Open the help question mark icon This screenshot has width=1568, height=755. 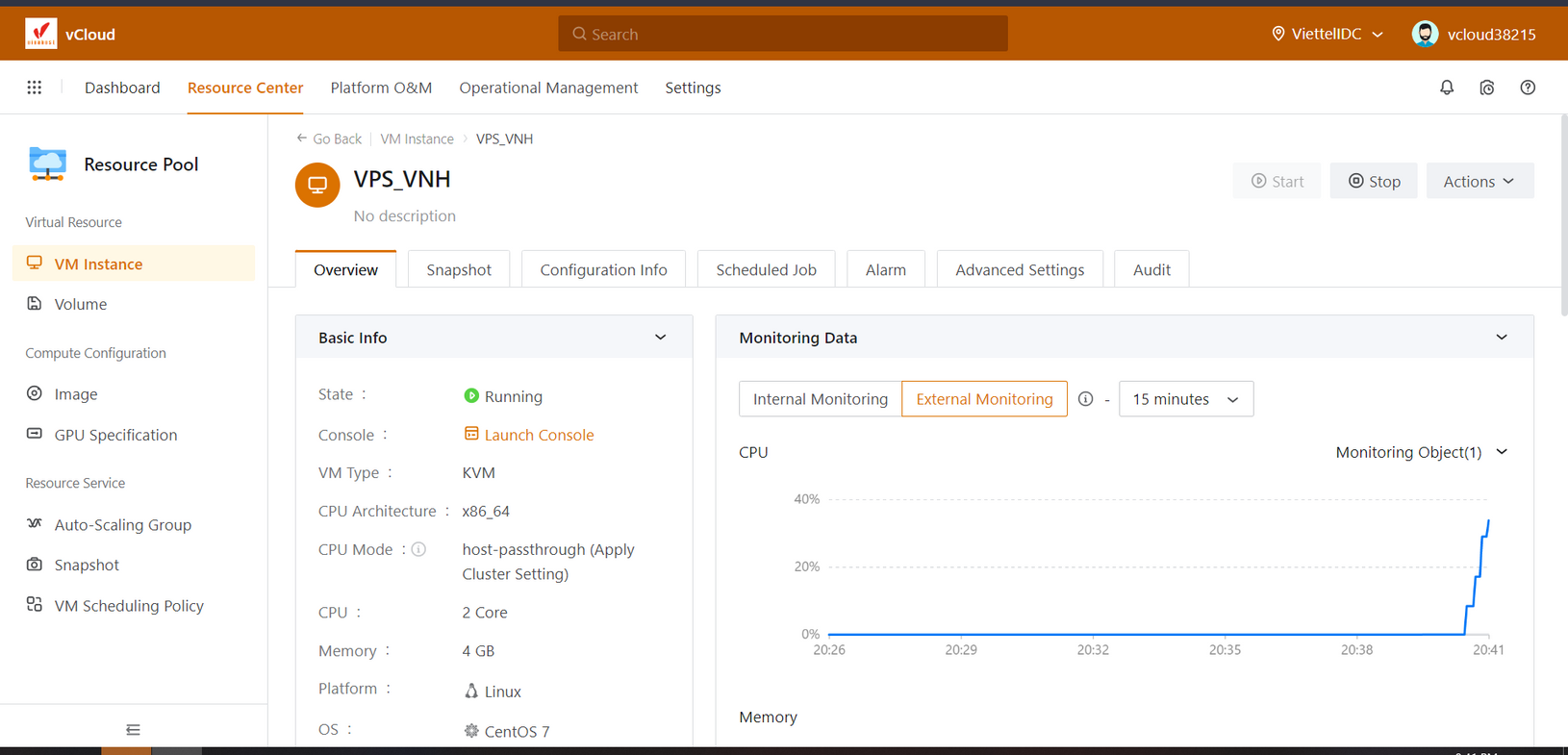point(1528,88)
